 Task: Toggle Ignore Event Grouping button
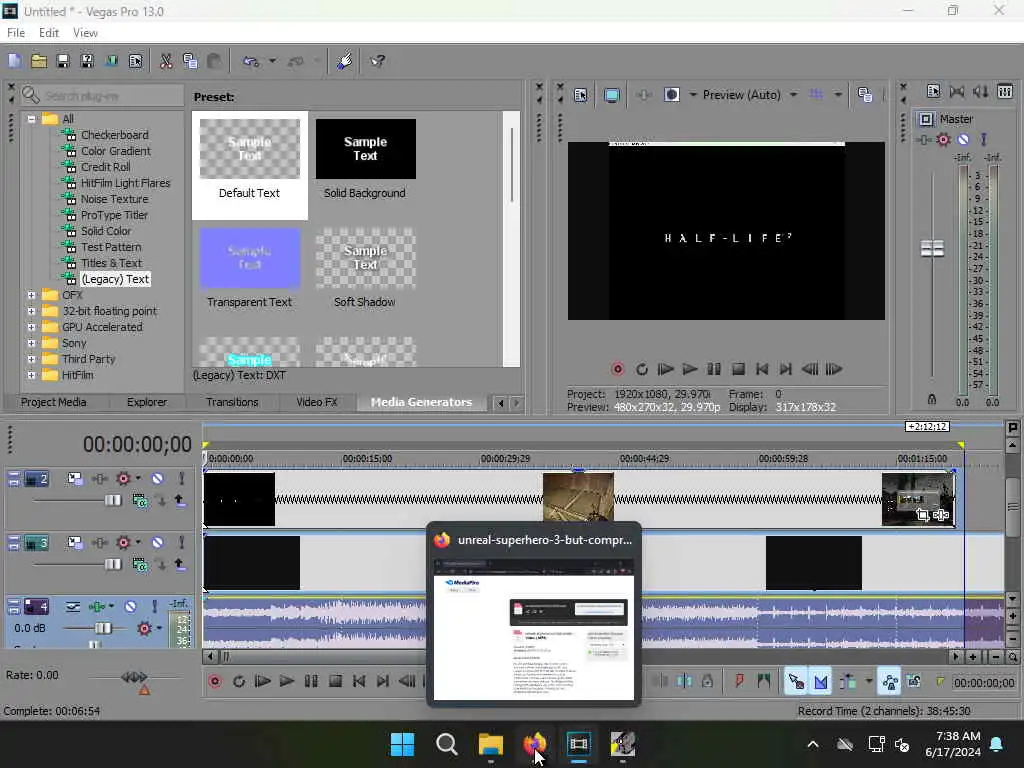(914, 682)
